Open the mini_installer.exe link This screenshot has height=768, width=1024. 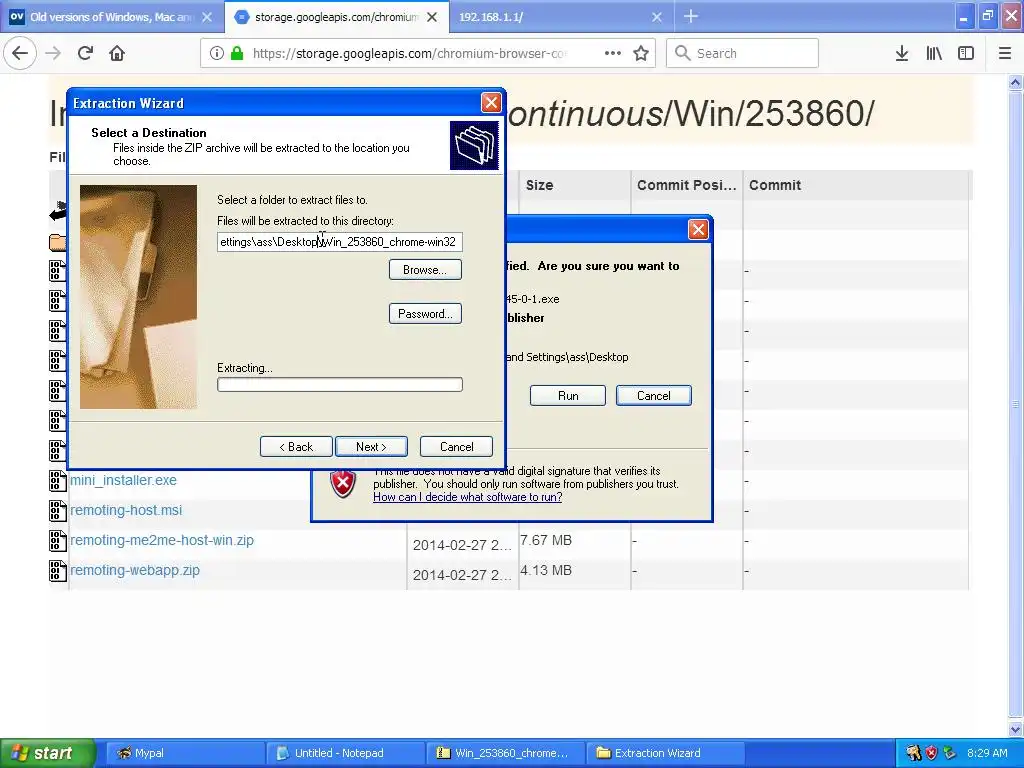pyautogui.click(x=123, y=480)
